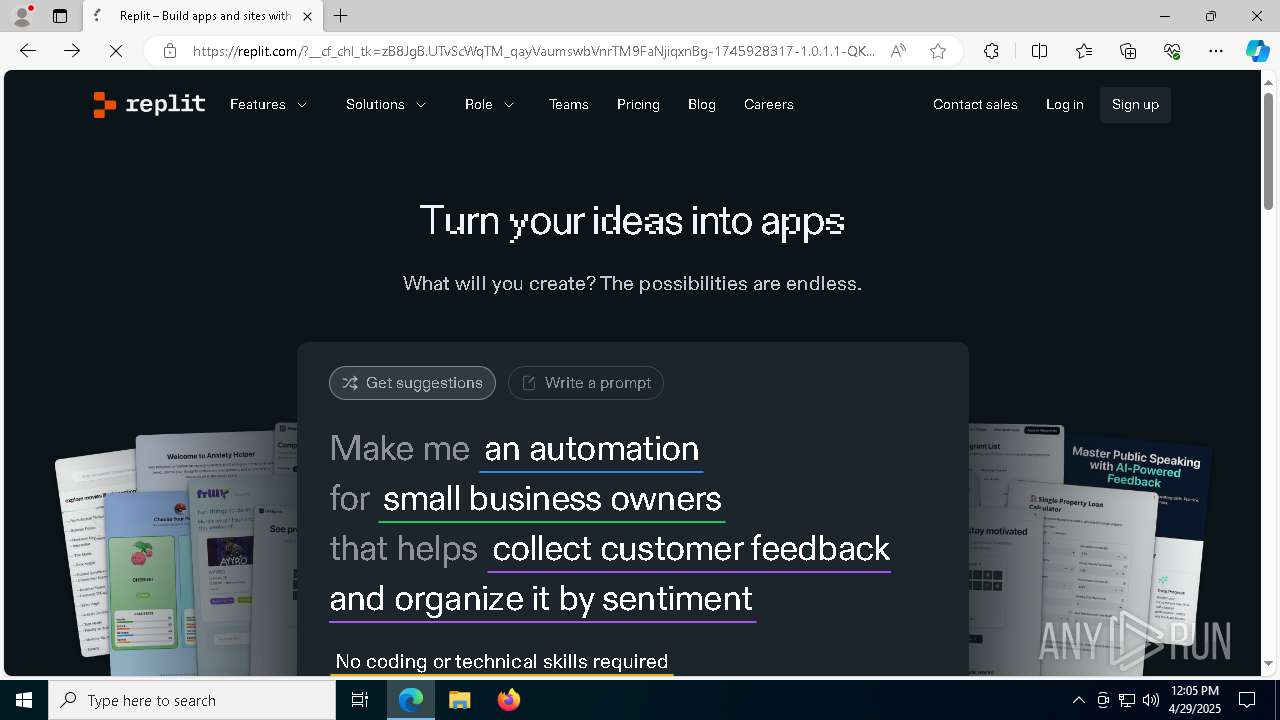Open Windows Start menu

[x=24, y=700]
